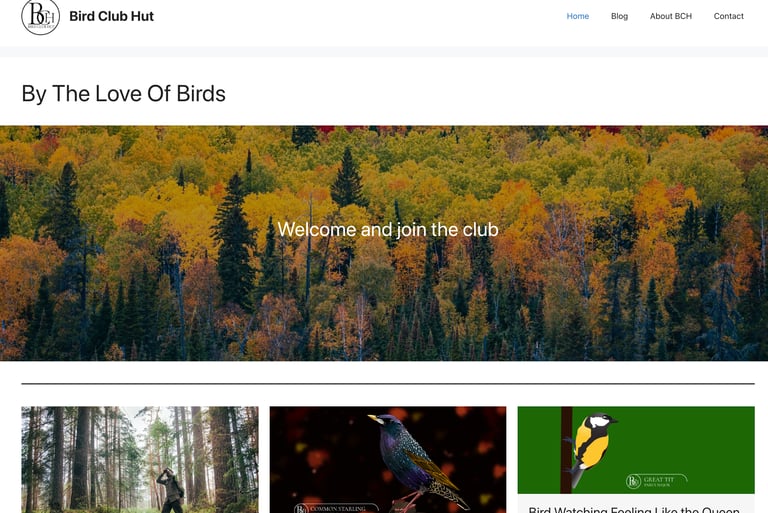Click the horizontal divider below the banner
Screen dimensions: 768x513
pyautogui.click(x=388, y=384)
